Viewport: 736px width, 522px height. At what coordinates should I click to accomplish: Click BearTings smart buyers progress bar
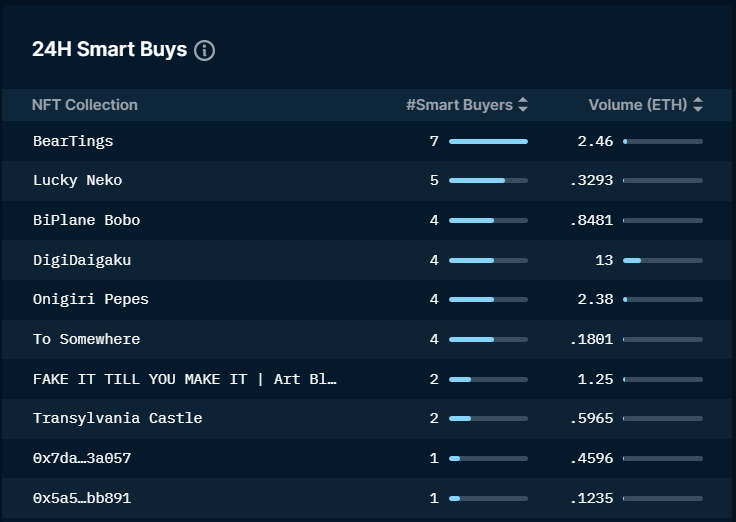coord(488,142)
